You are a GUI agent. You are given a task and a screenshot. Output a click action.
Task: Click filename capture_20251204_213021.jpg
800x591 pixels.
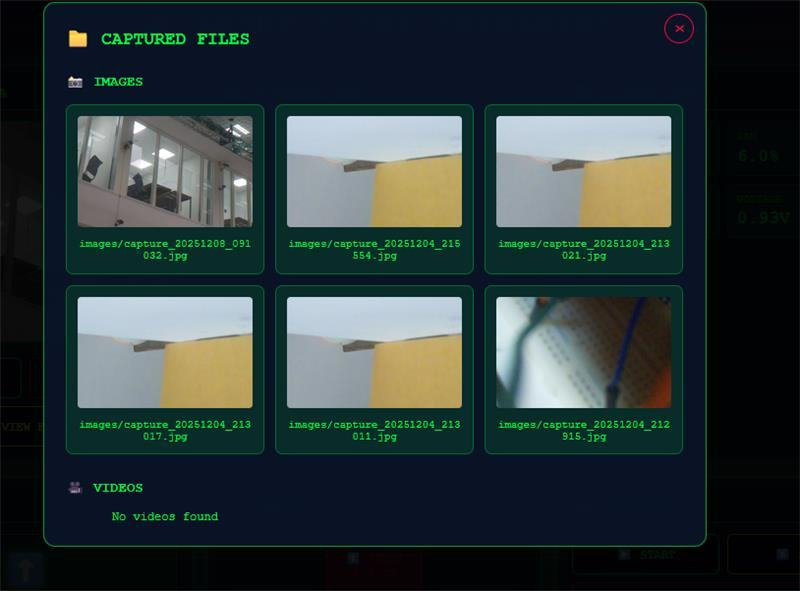[583, 249]
